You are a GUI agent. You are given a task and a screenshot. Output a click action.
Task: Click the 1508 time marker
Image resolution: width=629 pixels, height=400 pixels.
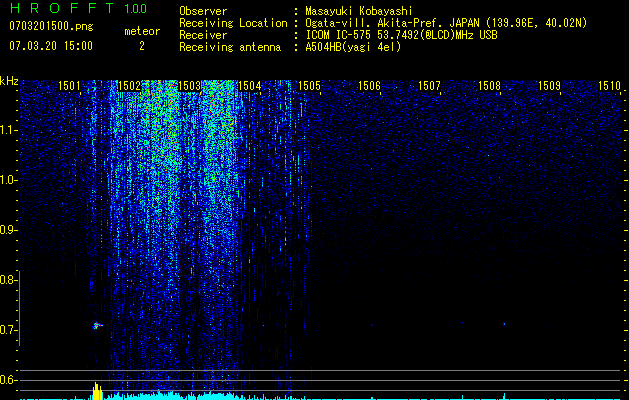point(489,85)
